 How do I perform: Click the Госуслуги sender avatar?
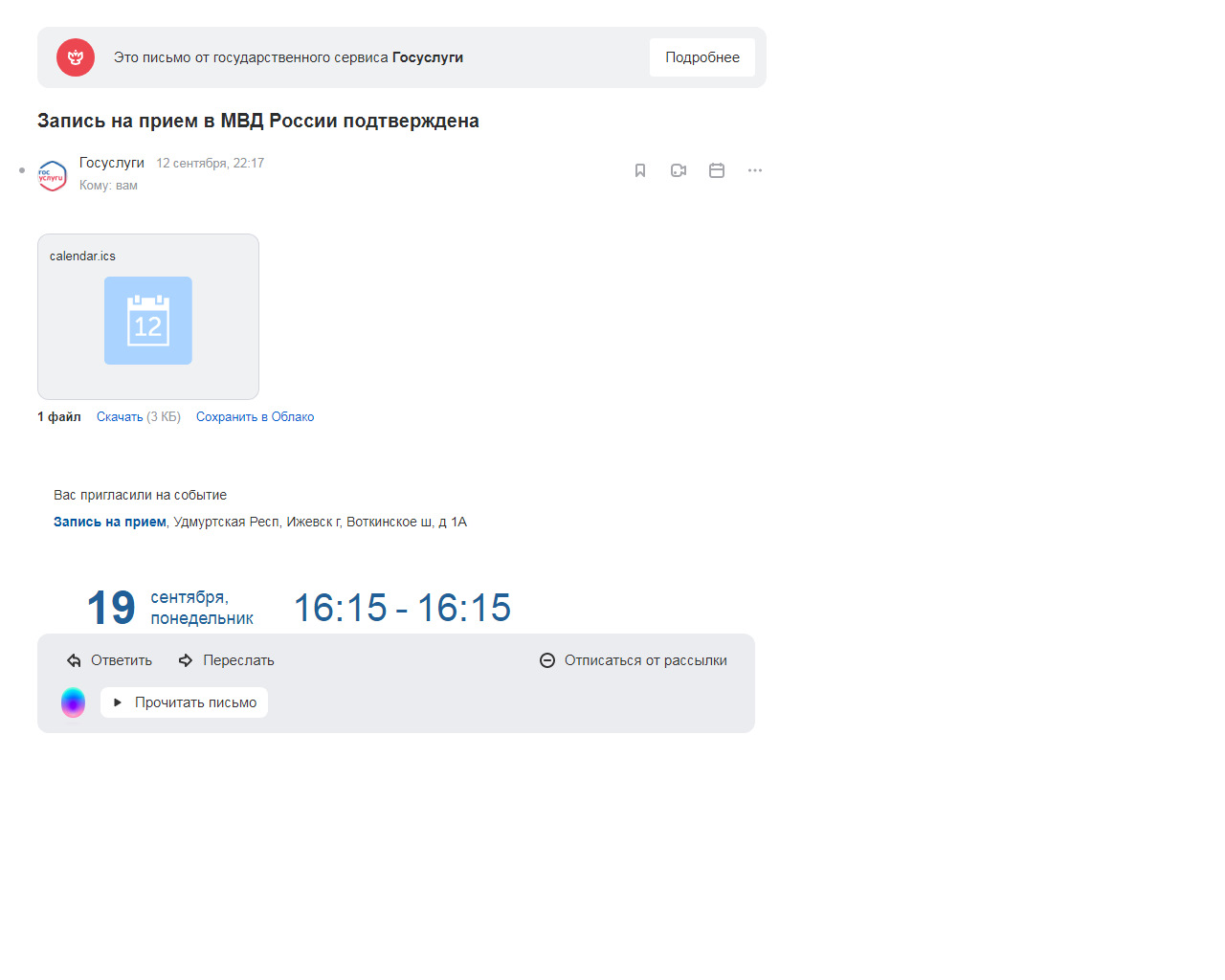pyautogui.click(x=53, y=175)
